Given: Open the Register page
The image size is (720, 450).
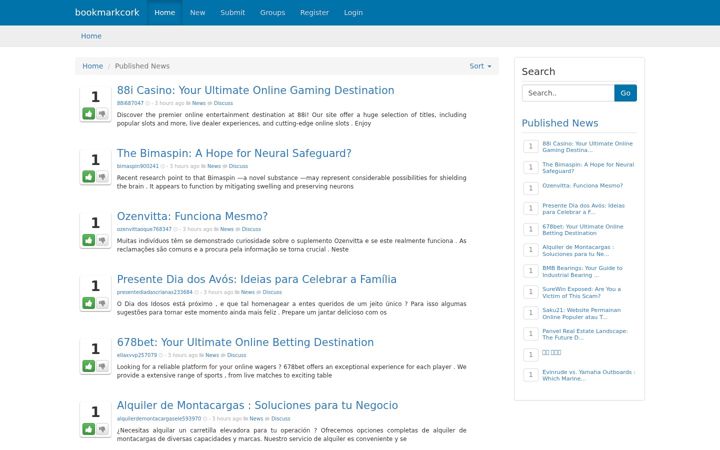Looking at the screenshot, I should pos(314,12).
